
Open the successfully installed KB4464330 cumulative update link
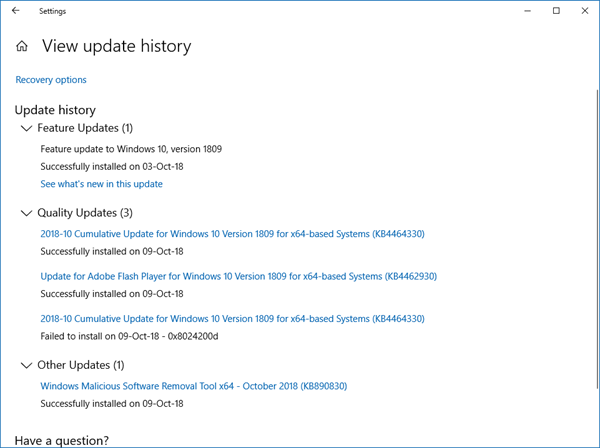(232, 234)
